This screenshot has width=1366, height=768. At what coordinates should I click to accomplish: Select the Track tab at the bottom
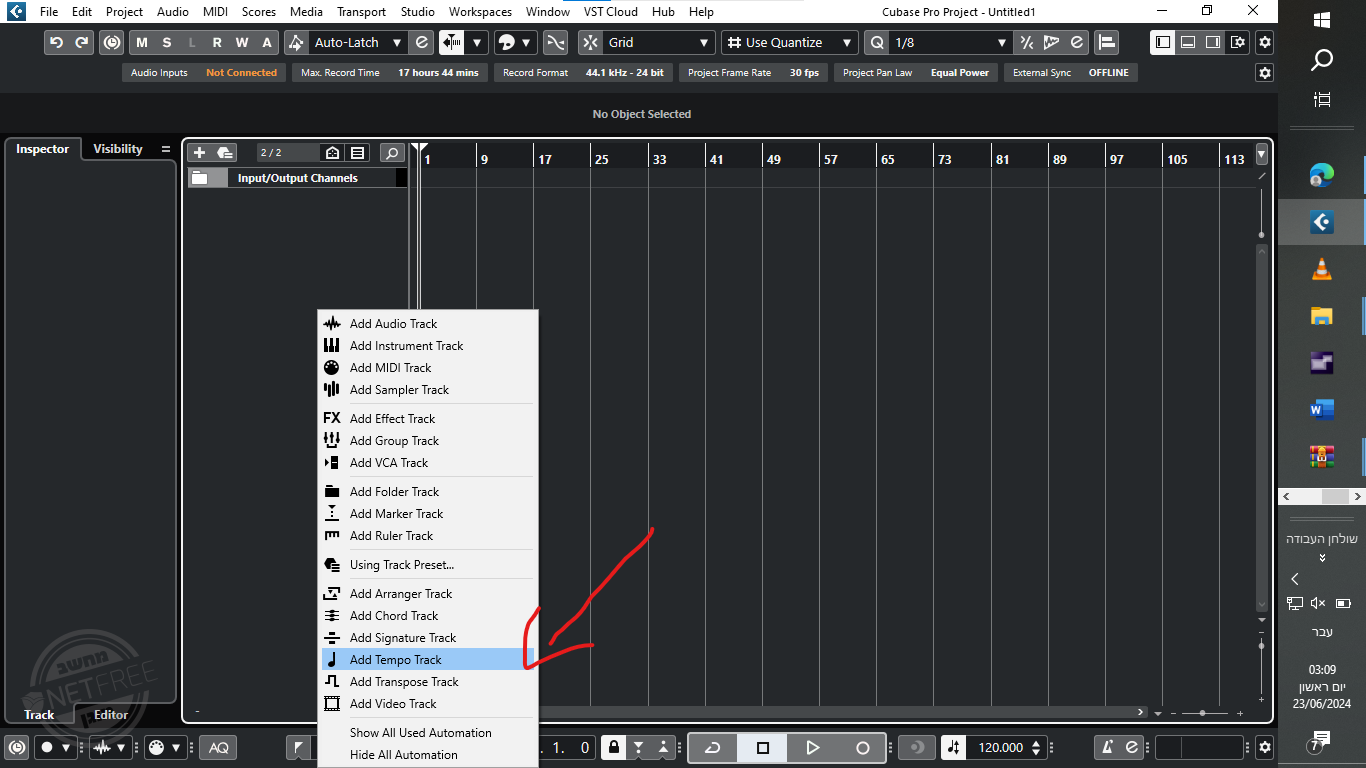click(39, 715)
